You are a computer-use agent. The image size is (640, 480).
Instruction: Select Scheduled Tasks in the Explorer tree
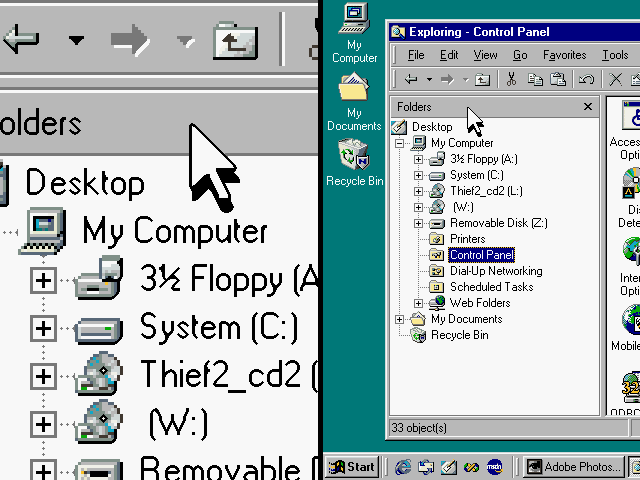click(x=491, y=287)
